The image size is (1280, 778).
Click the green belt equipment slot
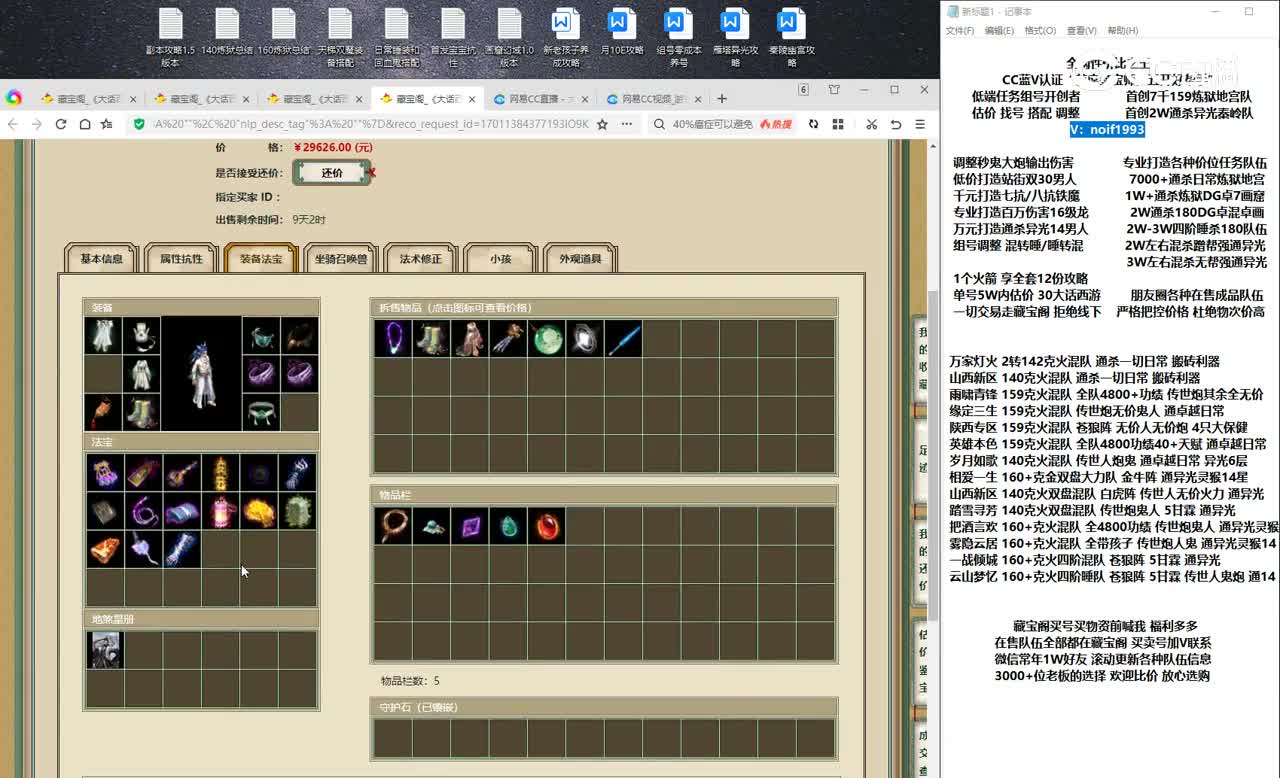(261, 411)
